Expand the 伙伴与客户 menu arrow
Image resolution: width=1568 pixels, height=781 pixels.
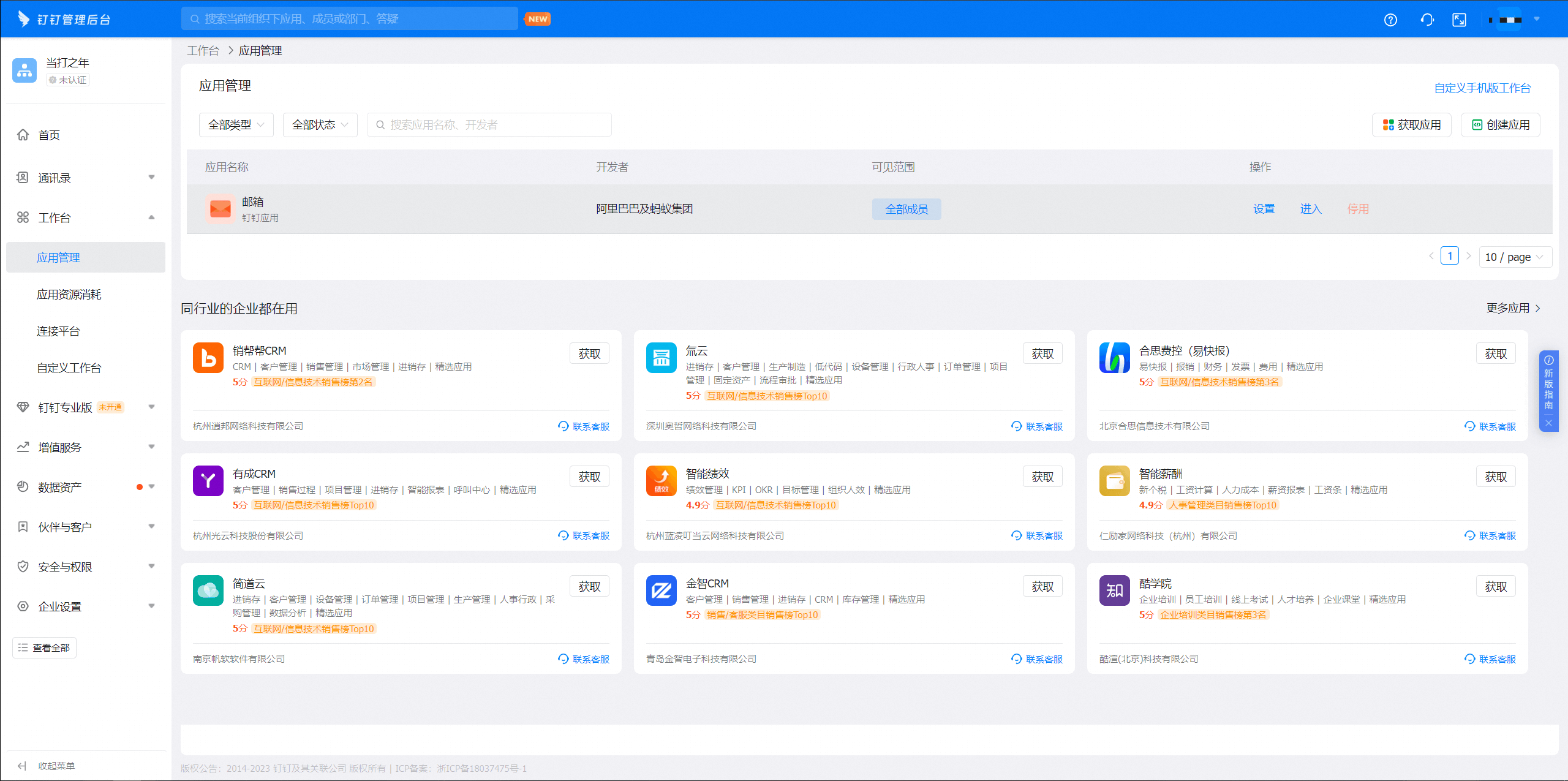[x=151, y=527]
